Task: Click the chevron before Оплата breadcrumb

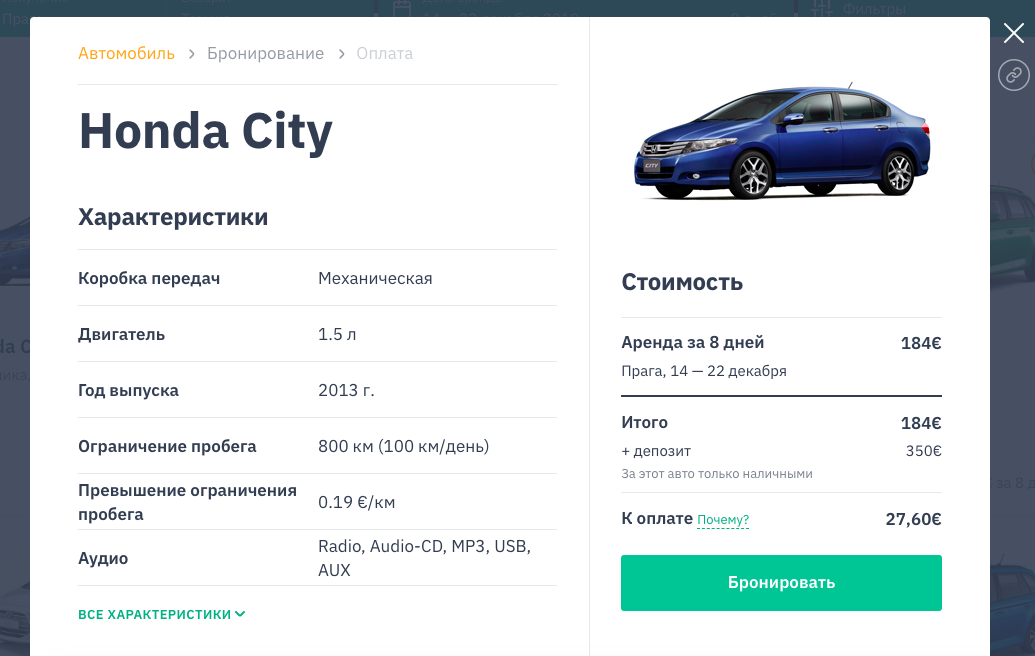Action: [x=341, y=54]
